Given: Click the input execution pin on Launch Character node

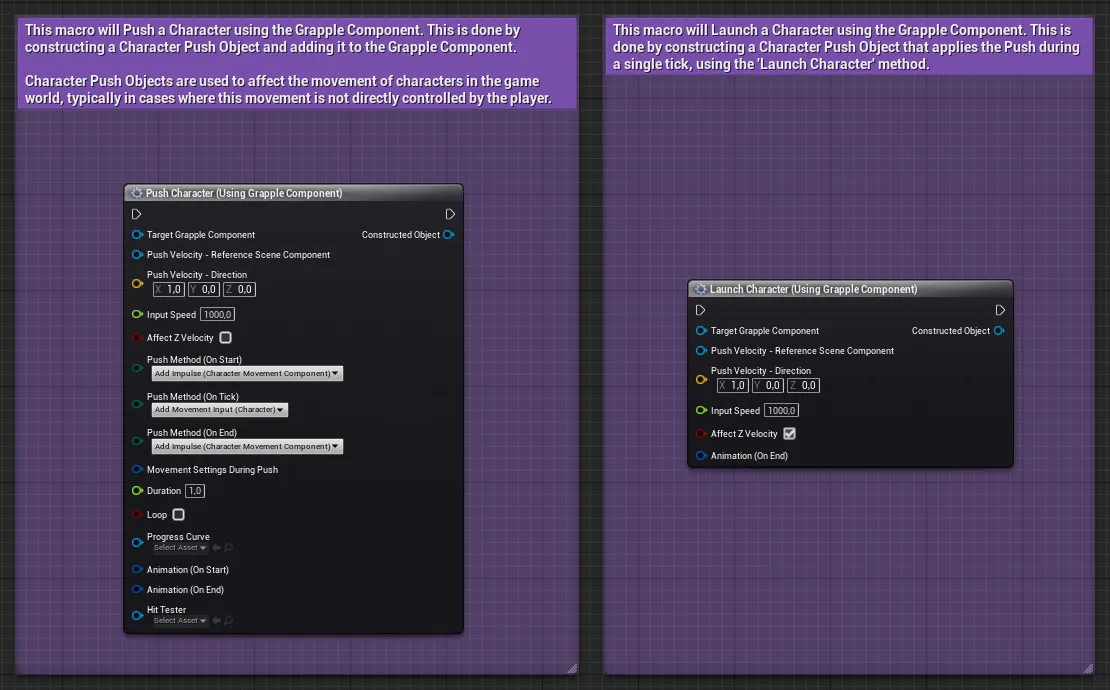Looking at the screenshot, I should 700,310.
